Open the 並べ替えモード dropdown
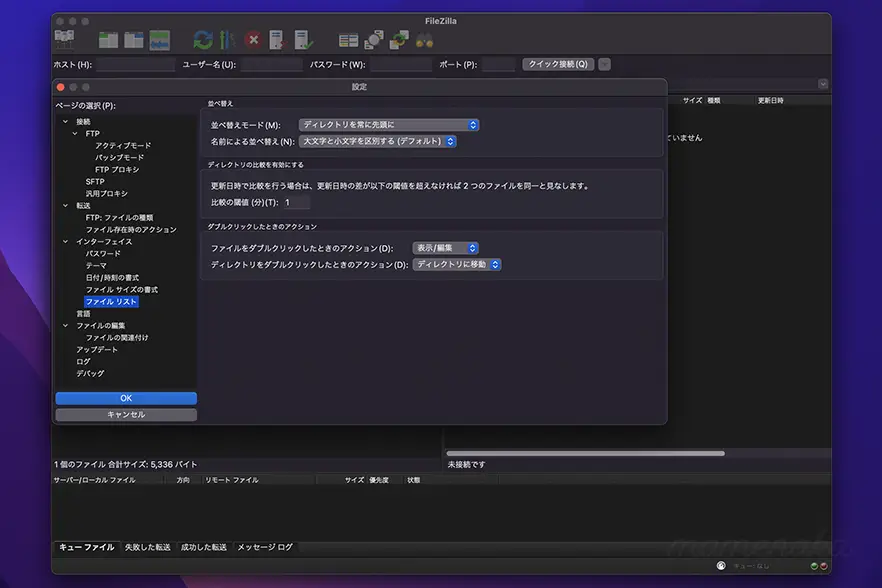The image size is (882, 588). pos(388,124)
